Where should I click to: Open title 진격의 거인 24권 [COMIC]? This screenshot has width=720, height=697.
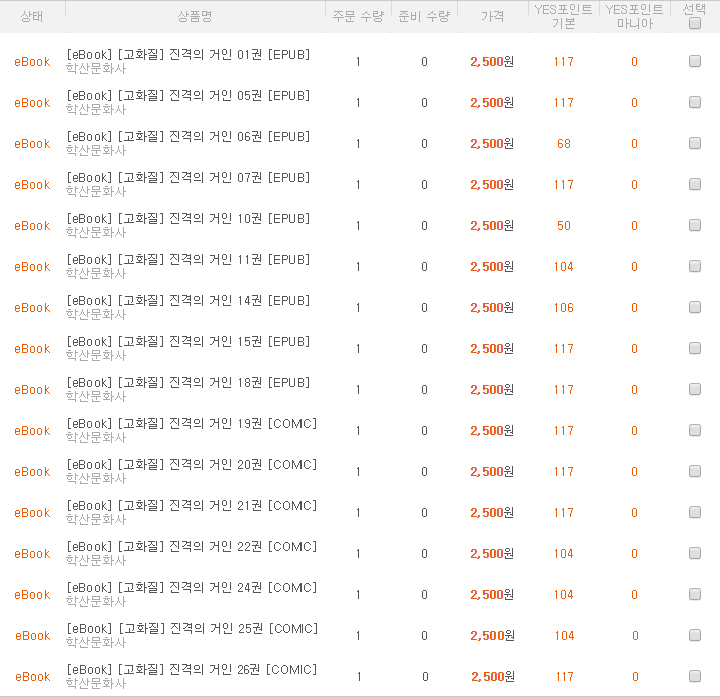click(192, 587)
